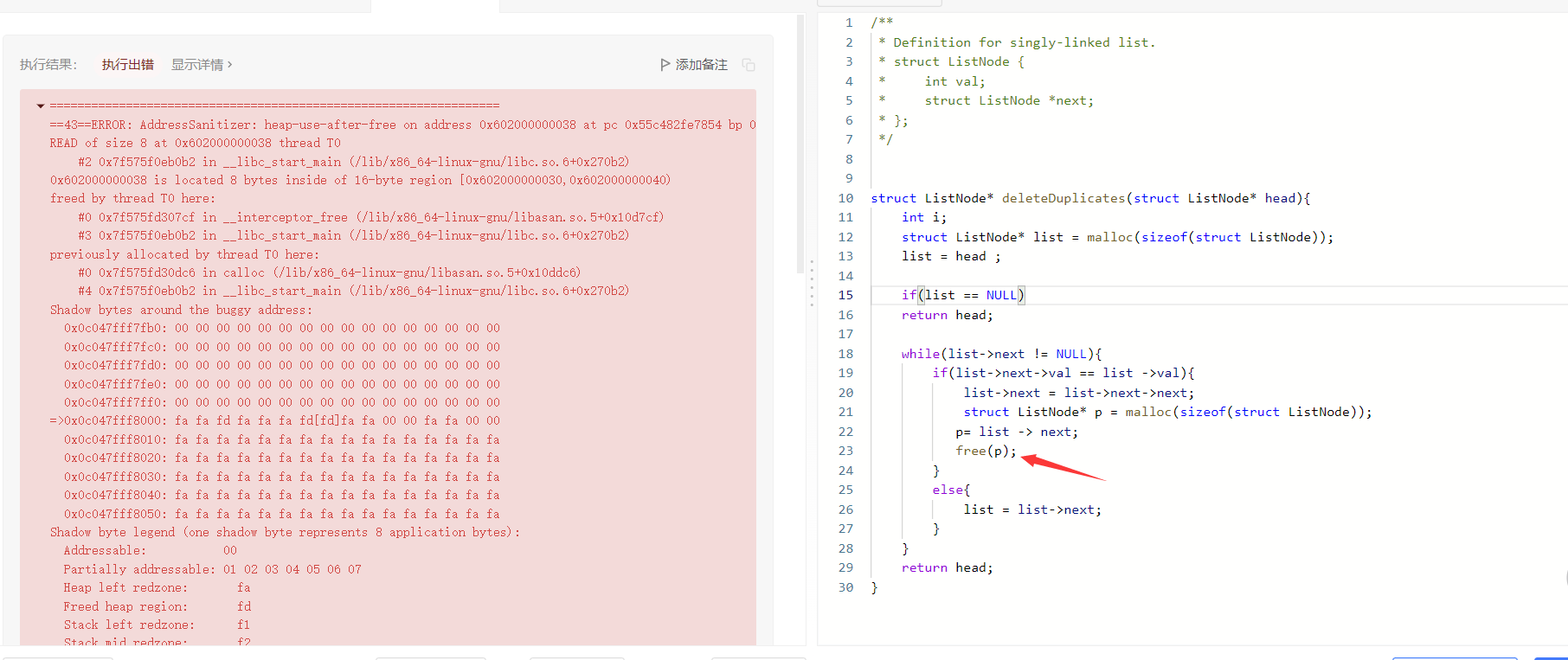
Task: Click the 'p= list -> next;' line
Action: [x=1017, y=432]
